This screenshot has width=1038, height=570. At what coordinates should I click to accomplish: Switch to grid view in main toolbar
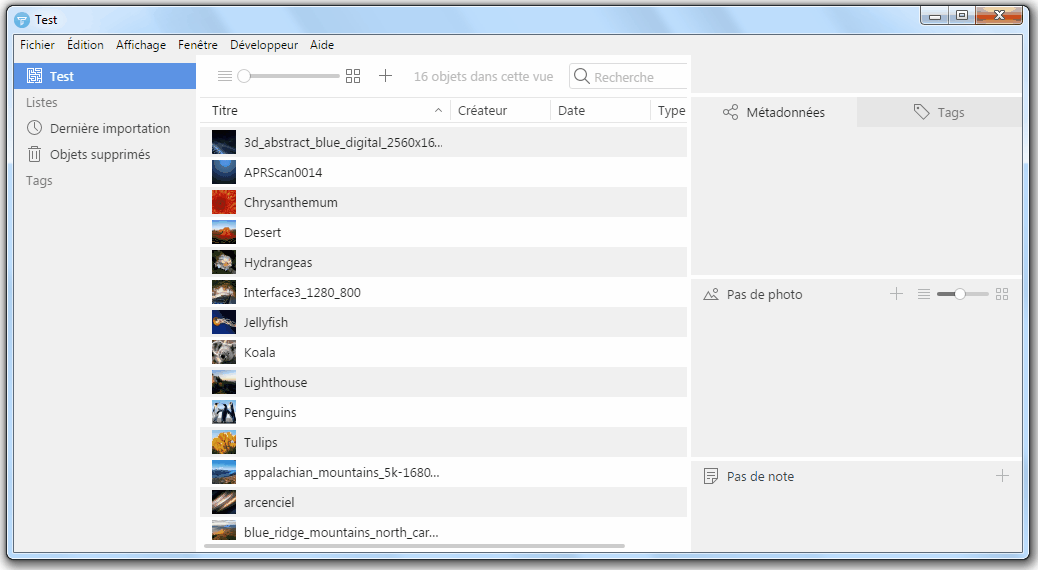[353, 76]
